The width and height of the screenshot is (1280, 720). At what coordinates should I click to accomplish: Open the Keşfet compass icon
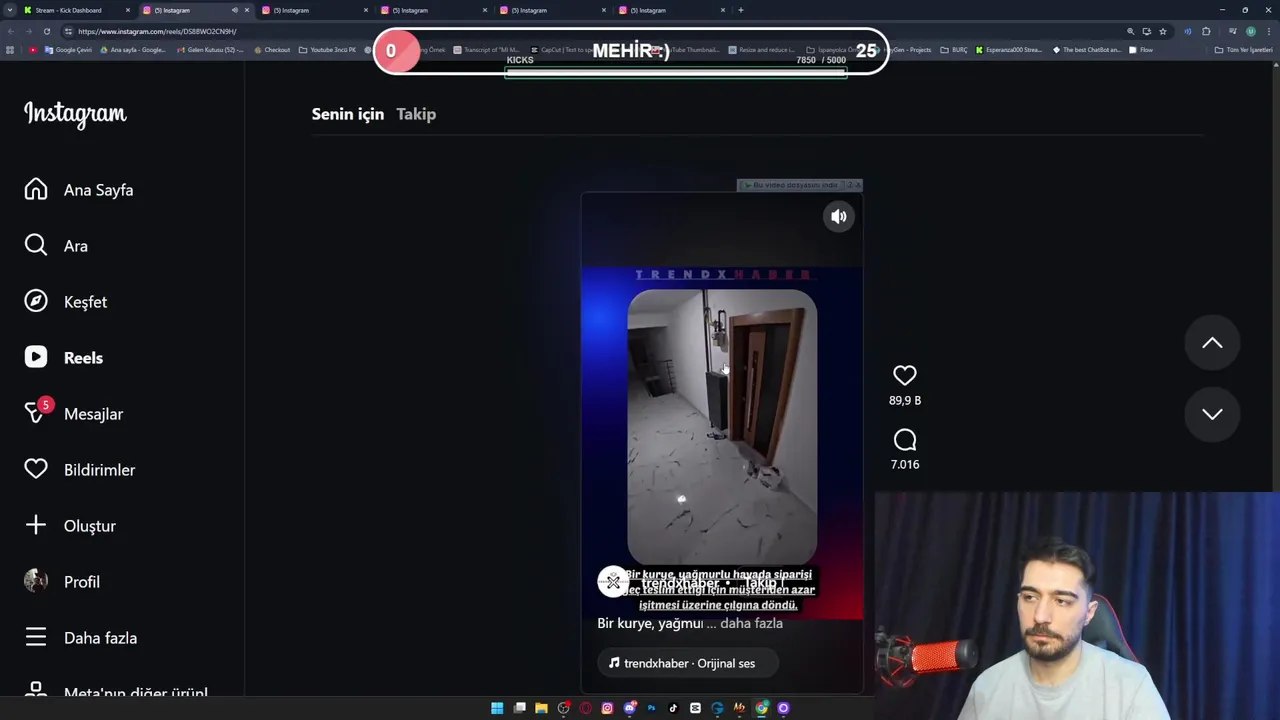[36, 302]
